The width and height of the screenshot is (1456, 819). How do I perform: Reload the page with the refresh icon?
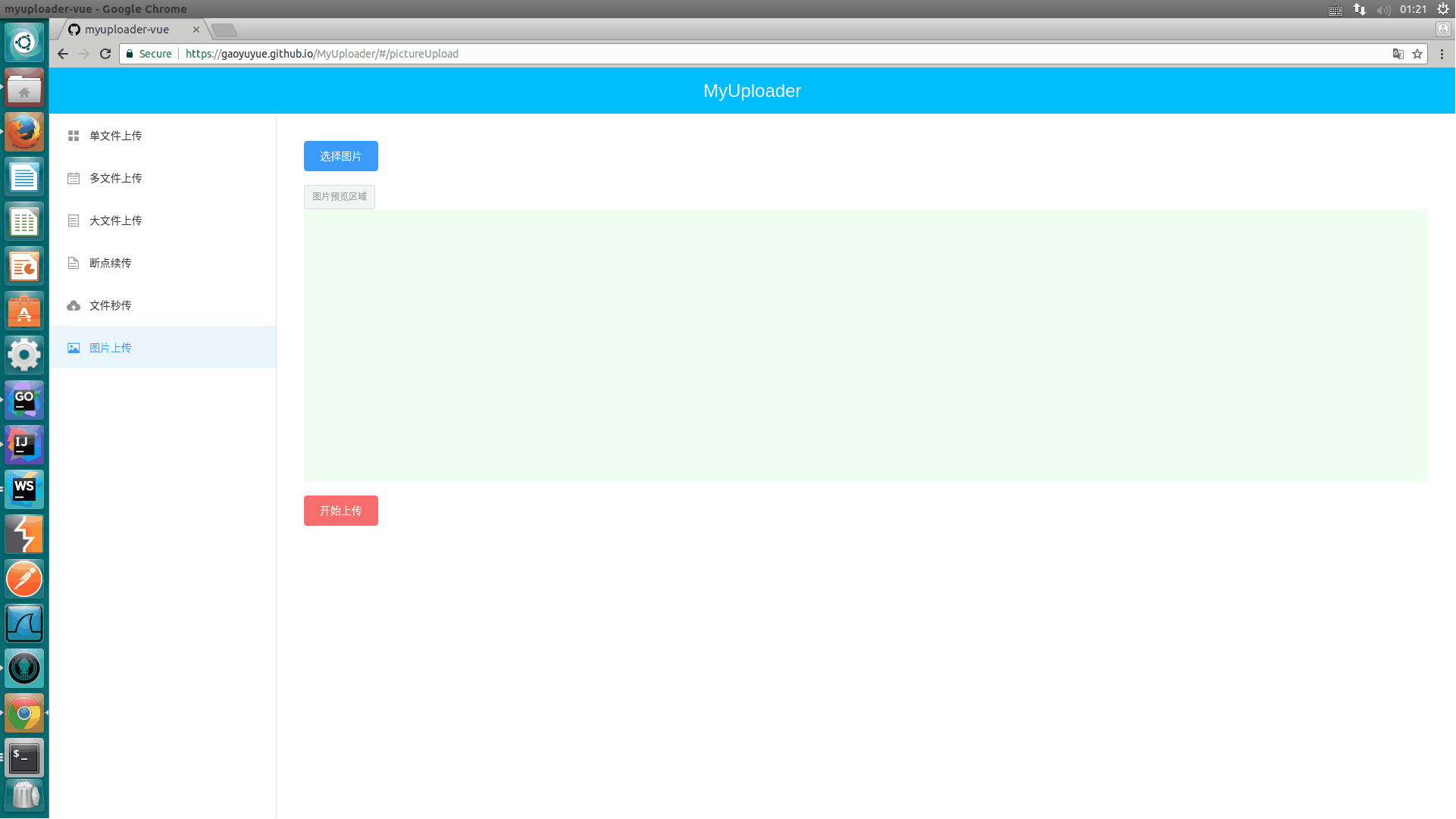(105, 54)
